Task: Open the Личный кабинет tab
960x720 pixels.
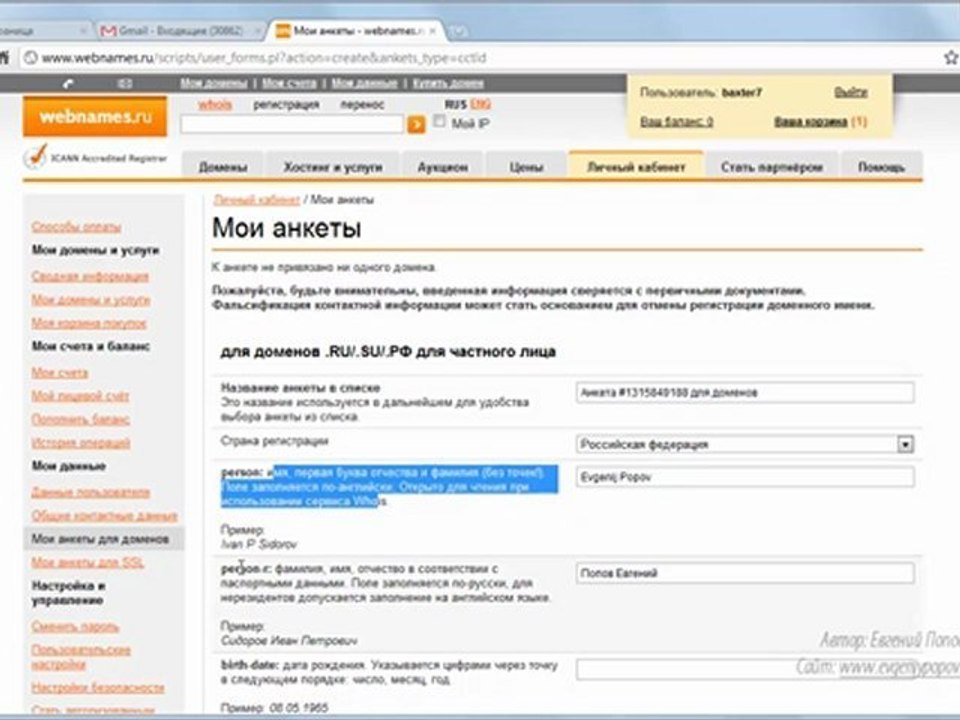Action: (636, 166)
